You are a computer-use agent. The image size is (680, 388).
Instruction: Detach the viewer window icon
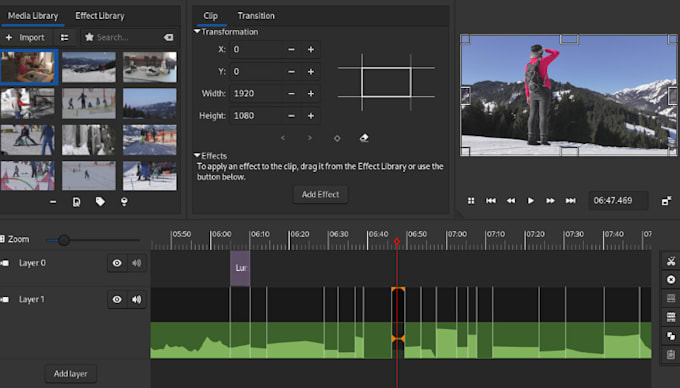[x=666, y=201]
